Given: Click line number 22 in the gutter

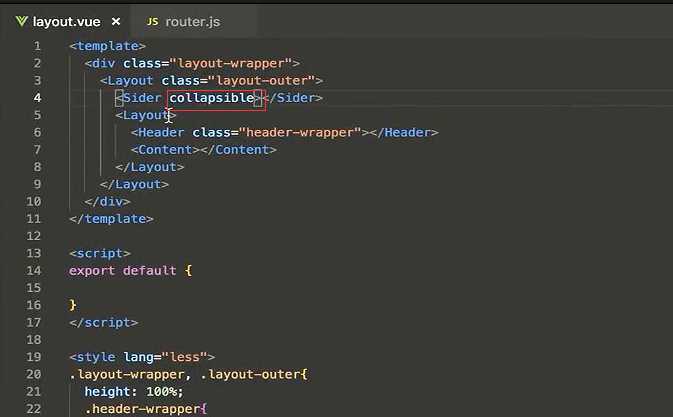Looking at the screenshot, I should point(33,409).
